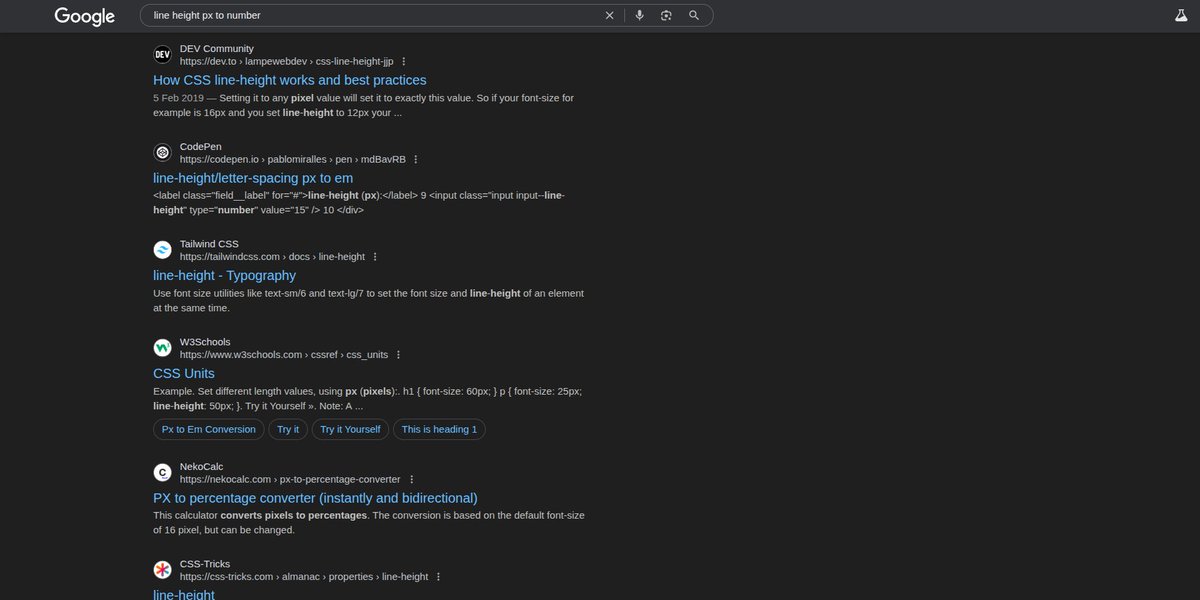This screenshot has height=600, width=1200.
Task: Open more options for CodePen result
Action: pos(416,159)
